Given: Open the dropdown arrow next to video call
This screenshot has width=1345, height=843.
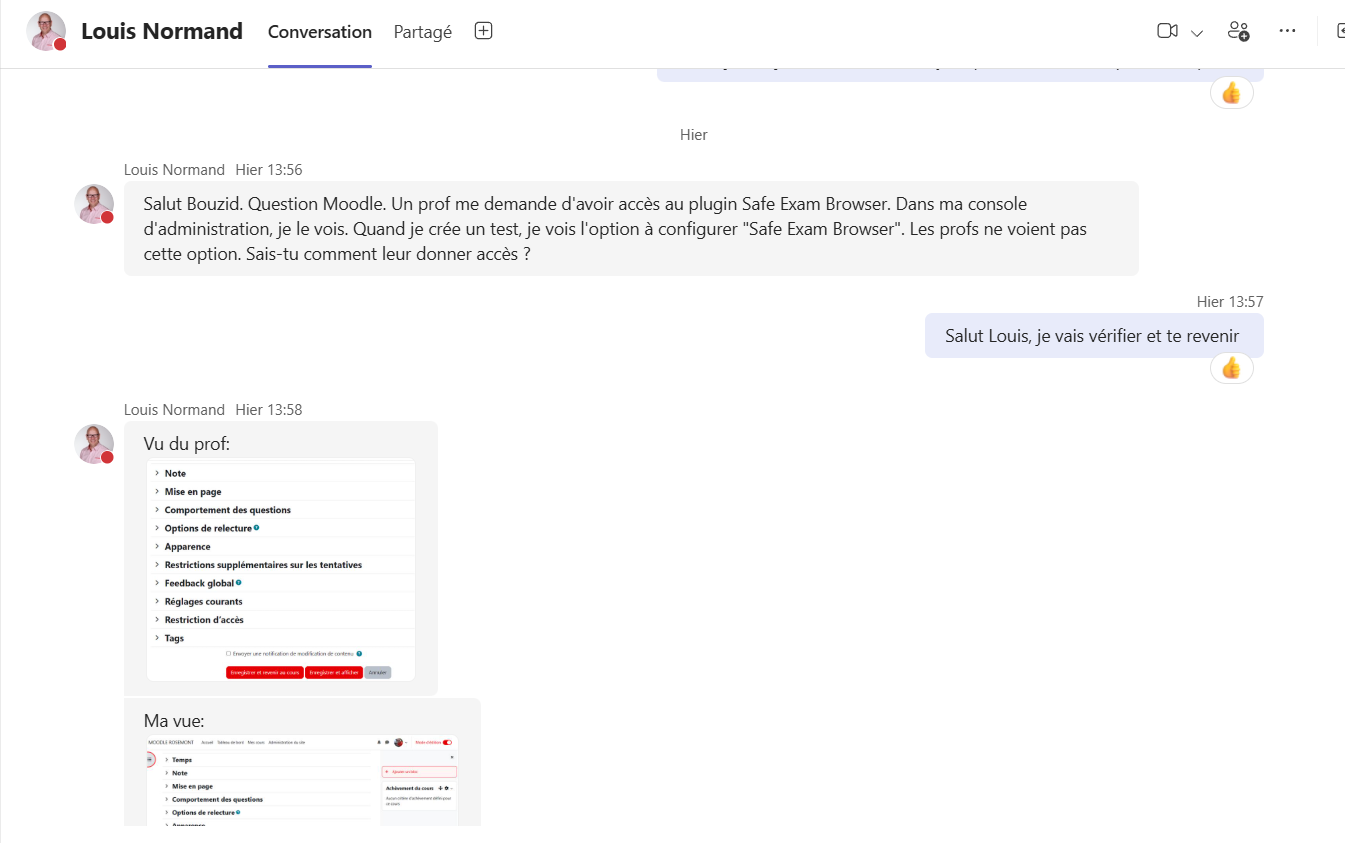Looking at the screenshot, I should tap(1197, 33).
